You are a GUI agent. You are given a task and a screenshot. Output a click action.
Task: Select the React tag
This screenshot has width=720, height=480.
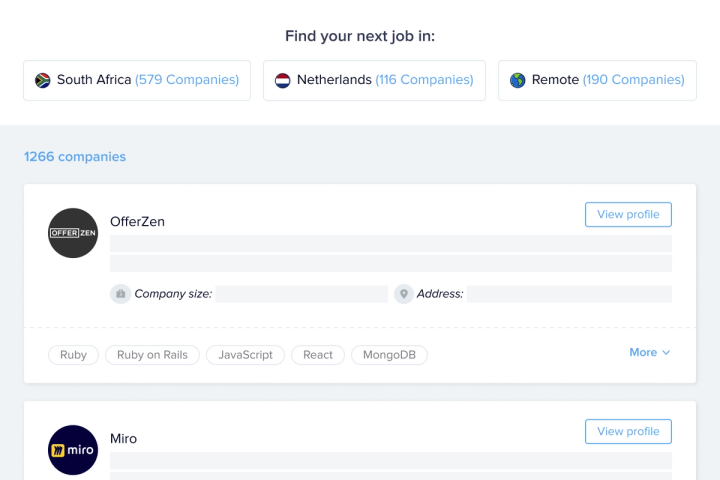318,355
